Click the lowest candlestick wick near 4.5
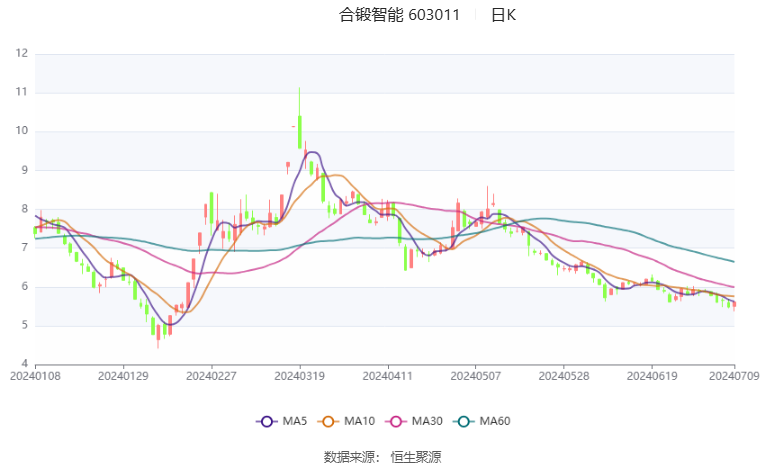 158,337
